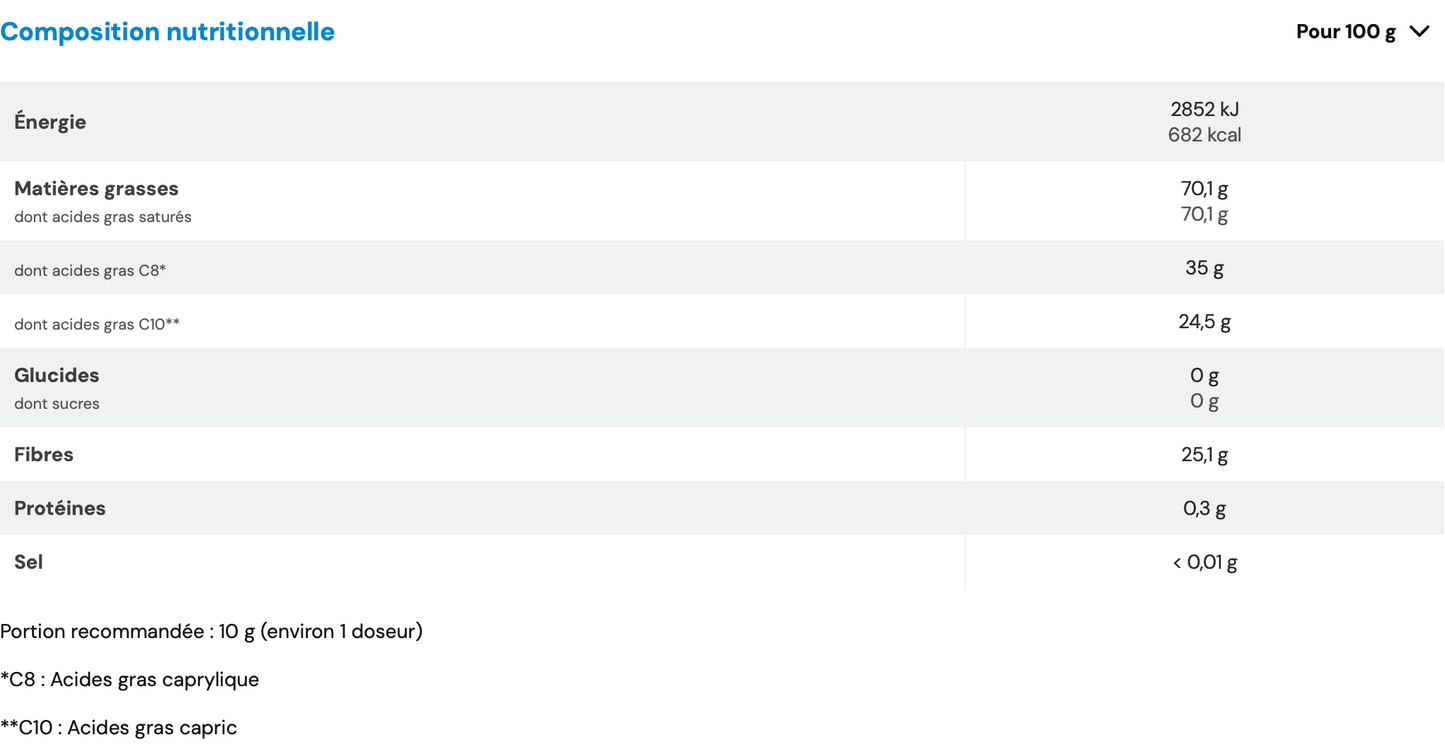Select the Glucides row label
1445x747 pixels.
pos(57,375)
